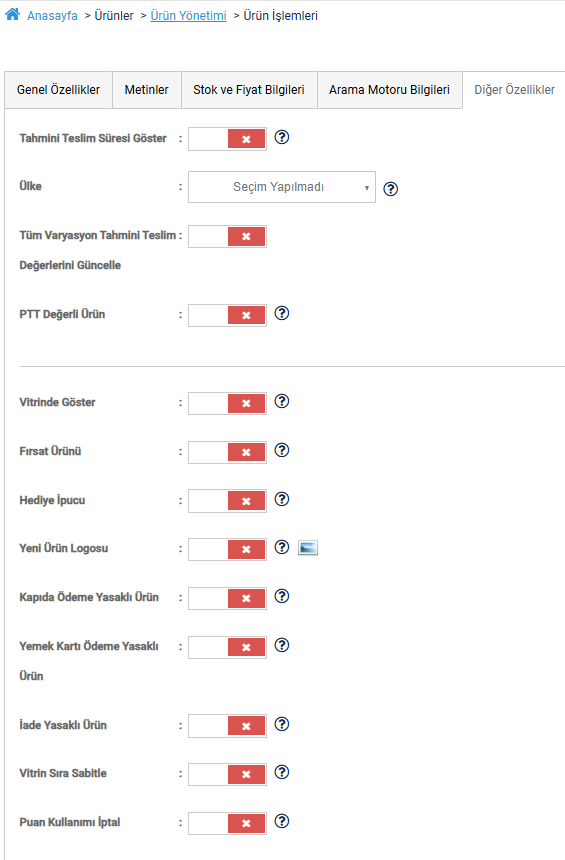Click the home icon next to Anasayfa
Screen dimensions: 565x860
coord(13,14)
